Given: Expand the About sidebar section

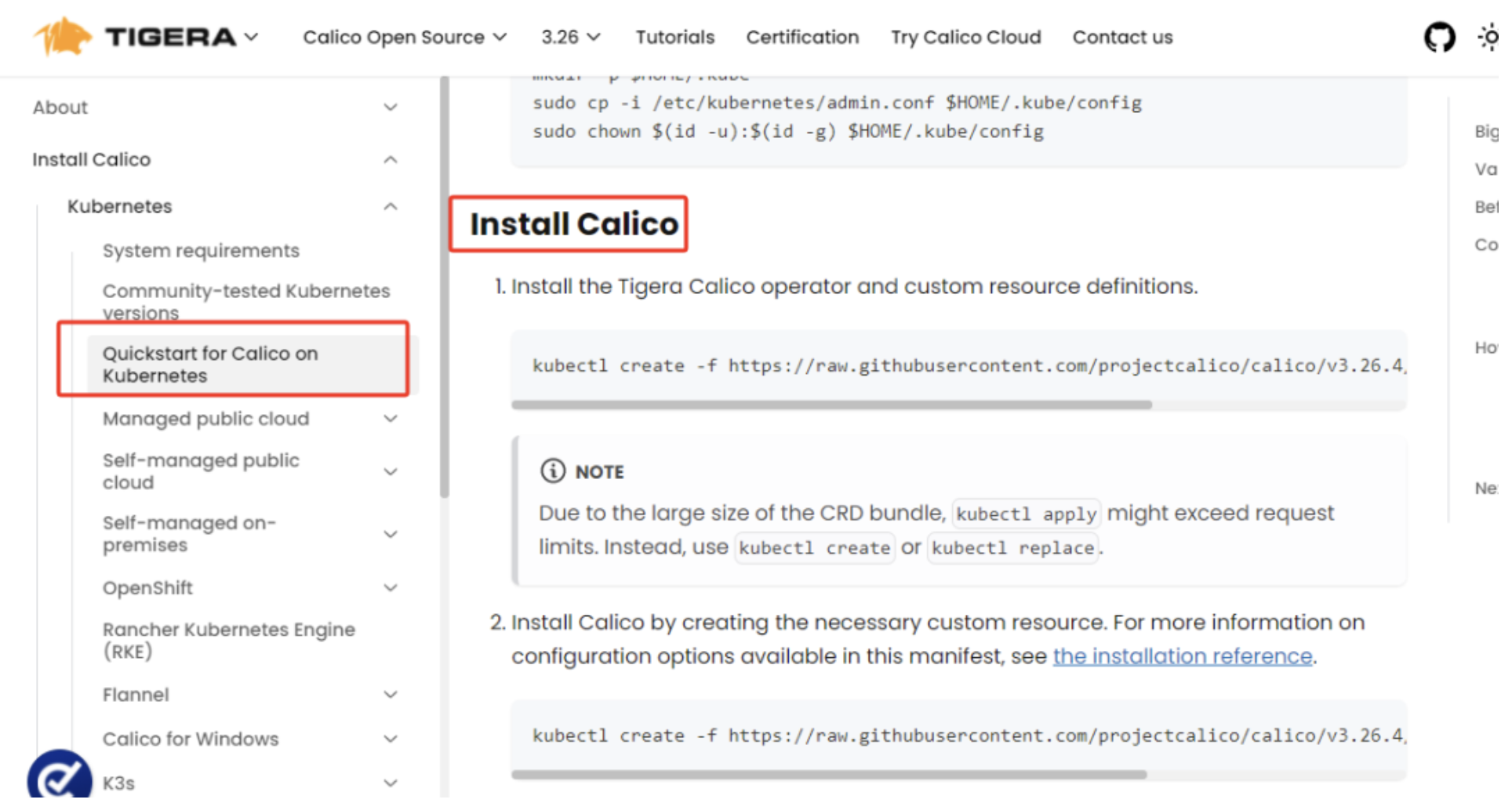Looking at the screenshot, I should click(390, 107).
